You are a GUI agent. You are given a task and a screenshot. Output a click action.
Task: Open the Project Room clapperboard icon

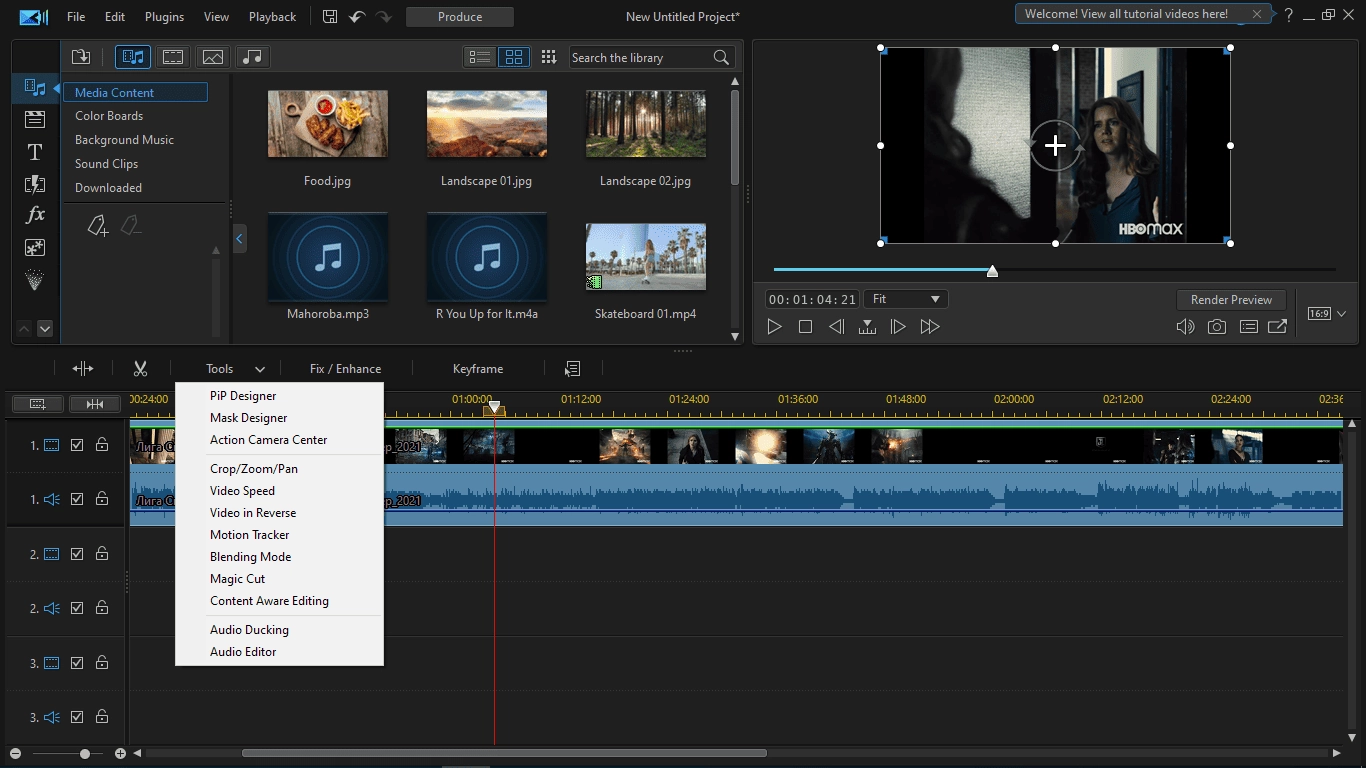35,120
